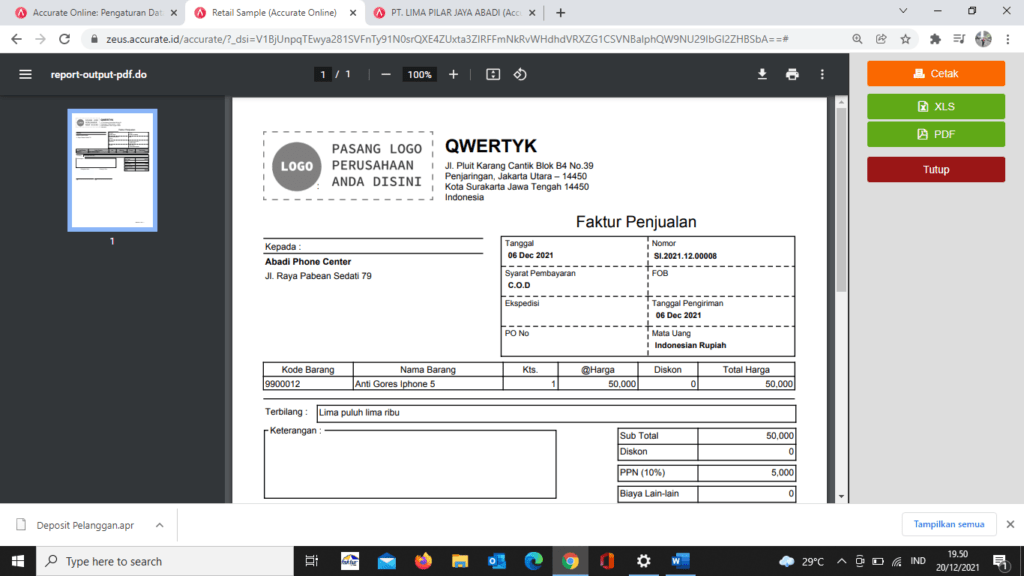
Task: Switch to PT. LIMA PILAR JAYA ABADI tab
Action: click(455, 12)
